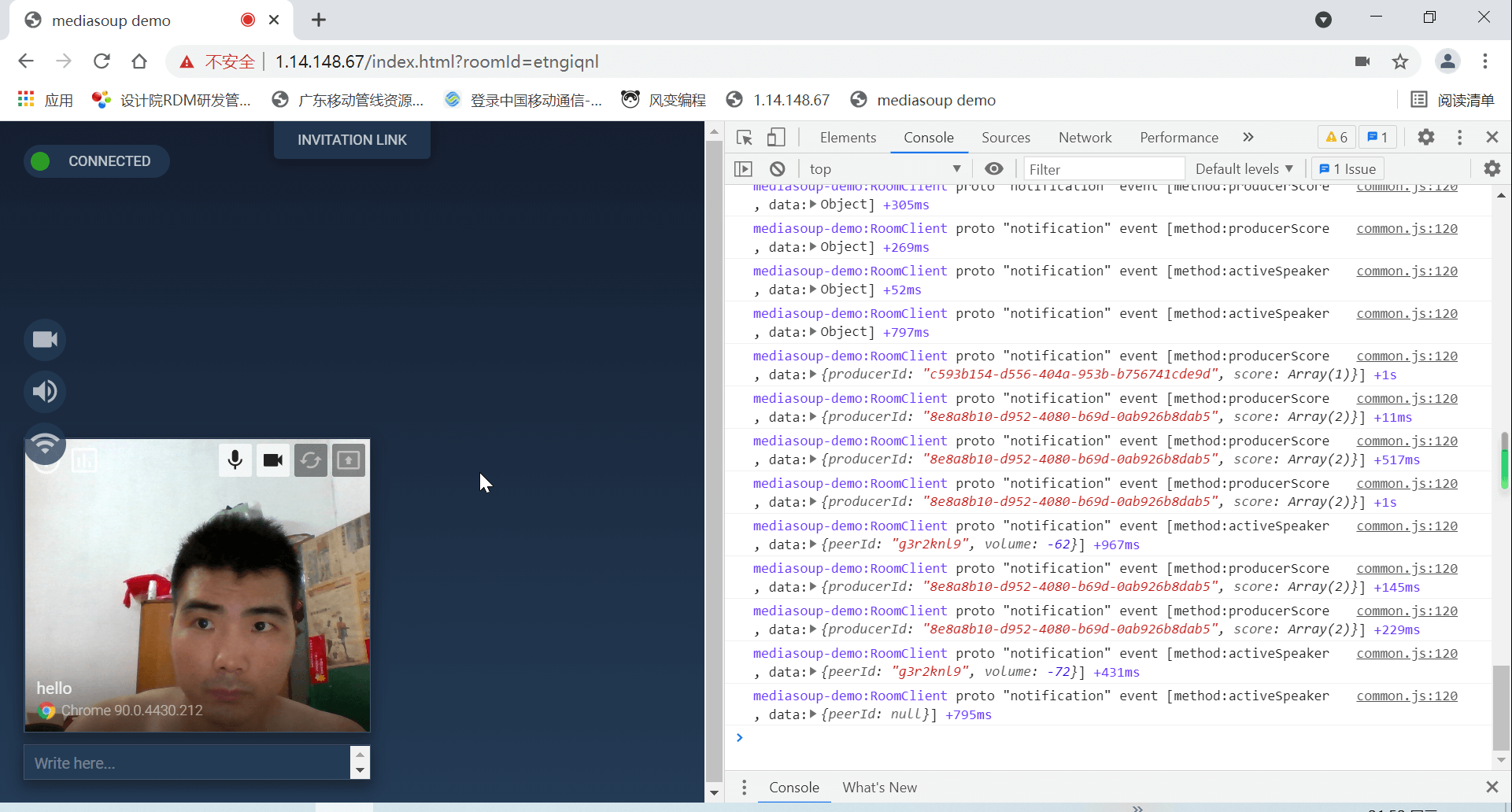1512x812 pixels.
Task: Open DevTools customize three-dot menu
Action: pyautogui.click(x=1460, y=138)
